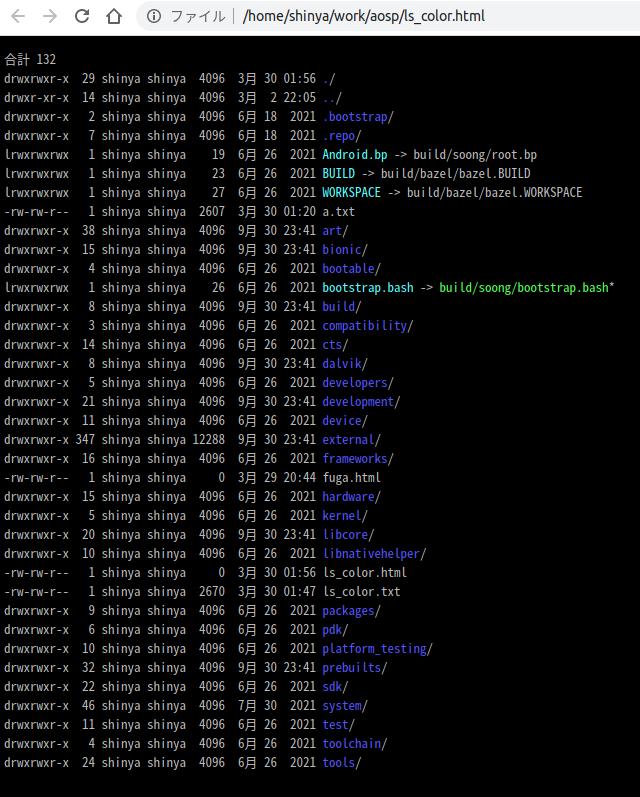Click the 'ファイル' label in address bar

198,16
